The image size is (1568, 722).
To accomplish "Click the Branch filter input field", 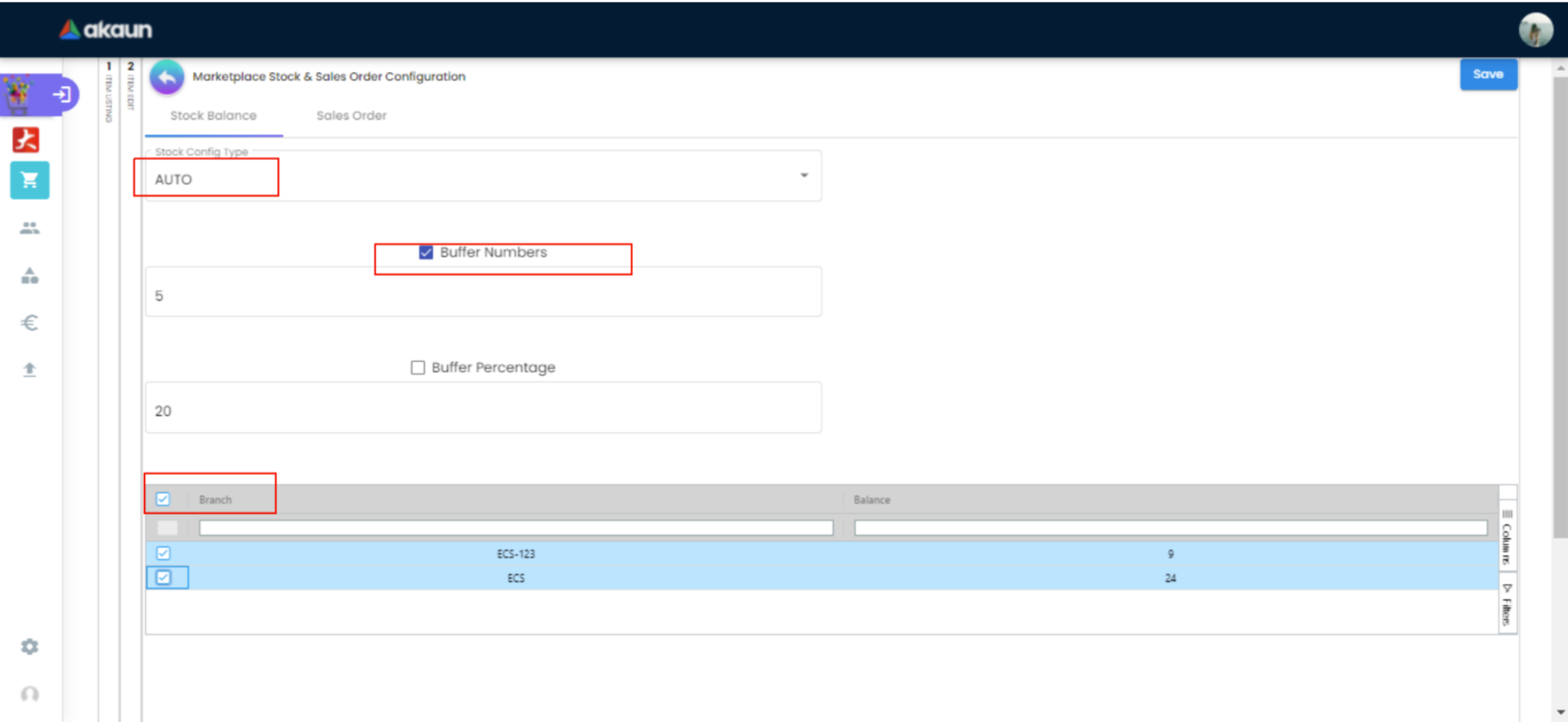I will (x=515, y=528).
